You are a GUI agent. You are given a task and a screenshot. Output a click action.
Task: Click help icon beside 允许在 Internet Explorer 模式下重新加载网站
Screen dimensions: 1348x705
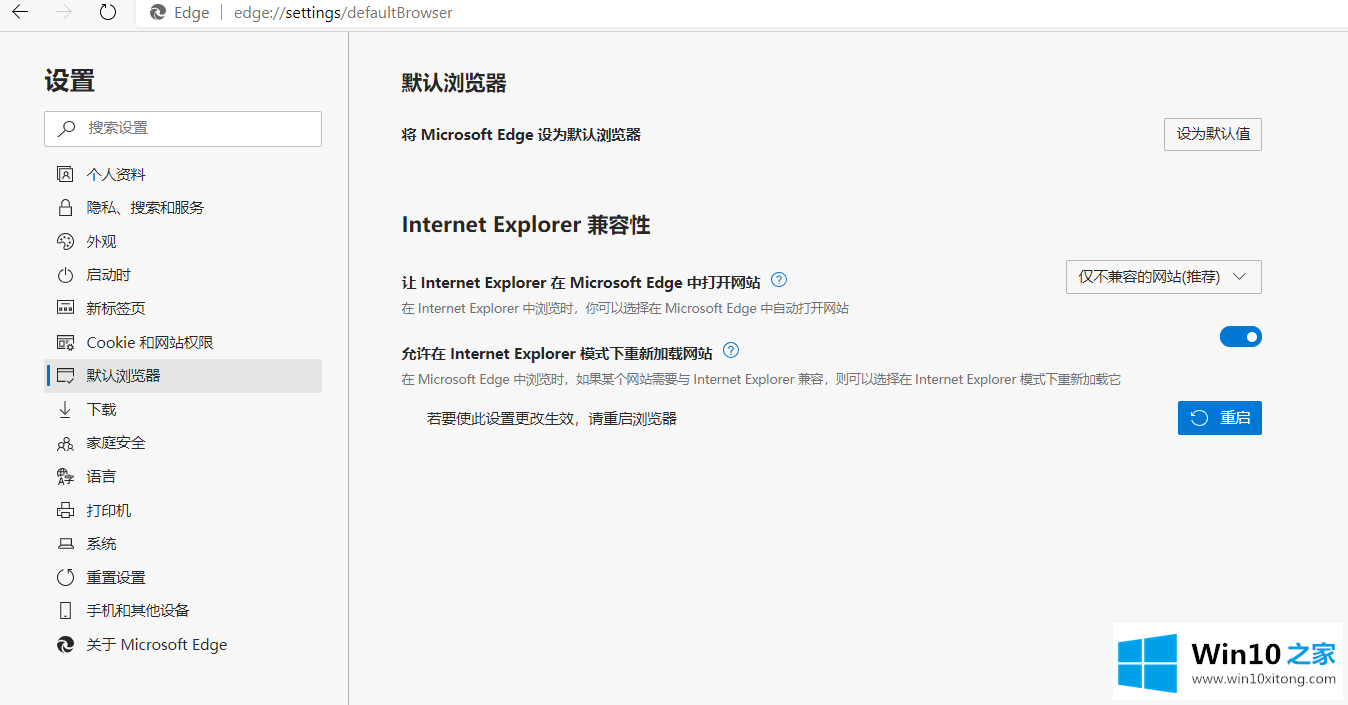[731, 351]
